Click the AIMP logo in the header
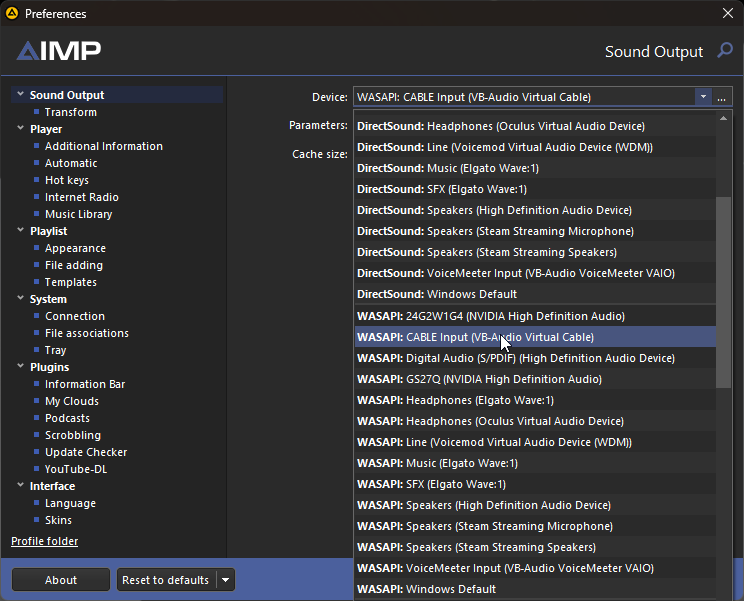This screenshot has width=744, height=601. point(59,51)
